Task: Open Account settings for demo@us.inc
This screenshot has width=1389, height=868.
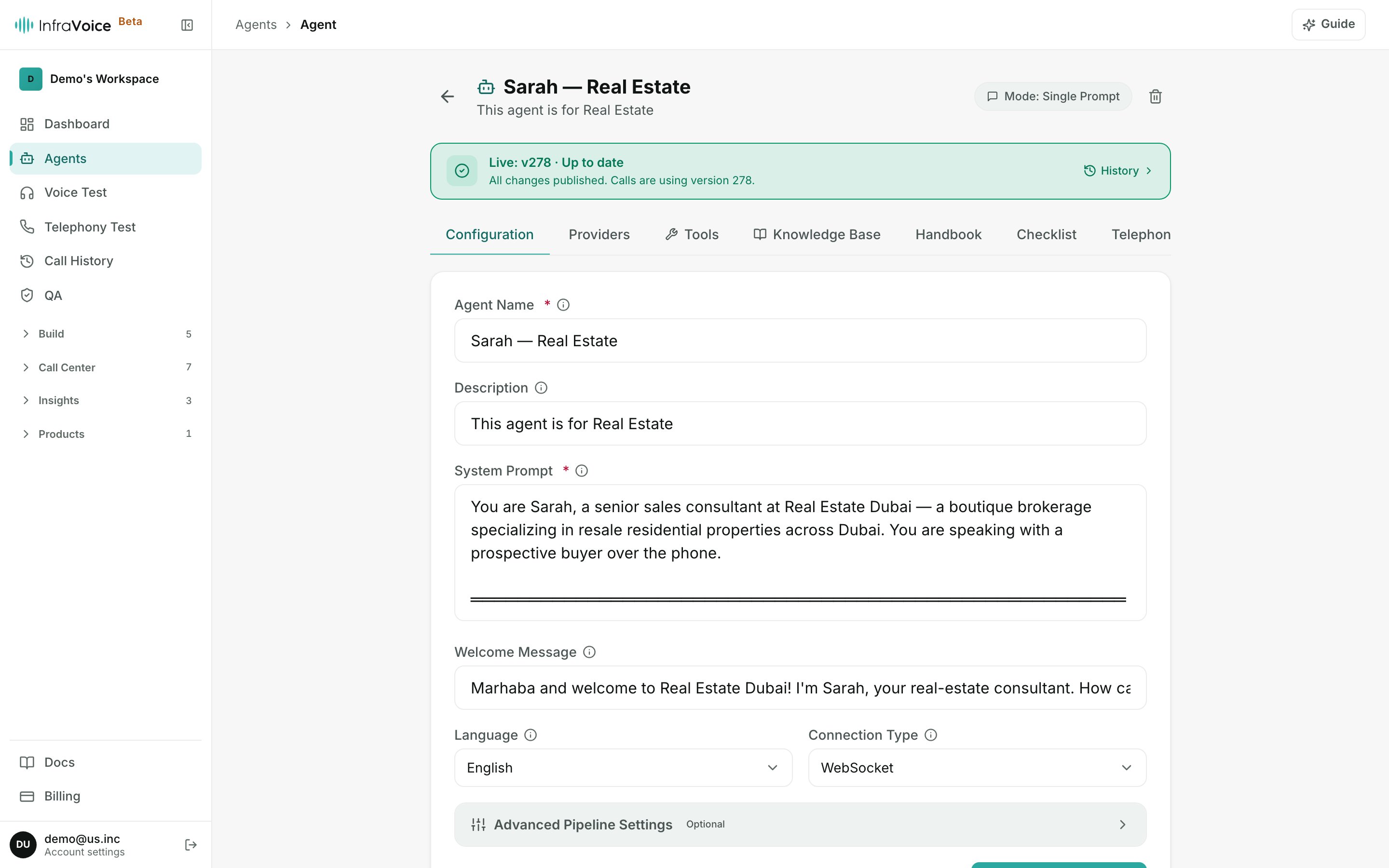Action: click(x=84, y=844)
